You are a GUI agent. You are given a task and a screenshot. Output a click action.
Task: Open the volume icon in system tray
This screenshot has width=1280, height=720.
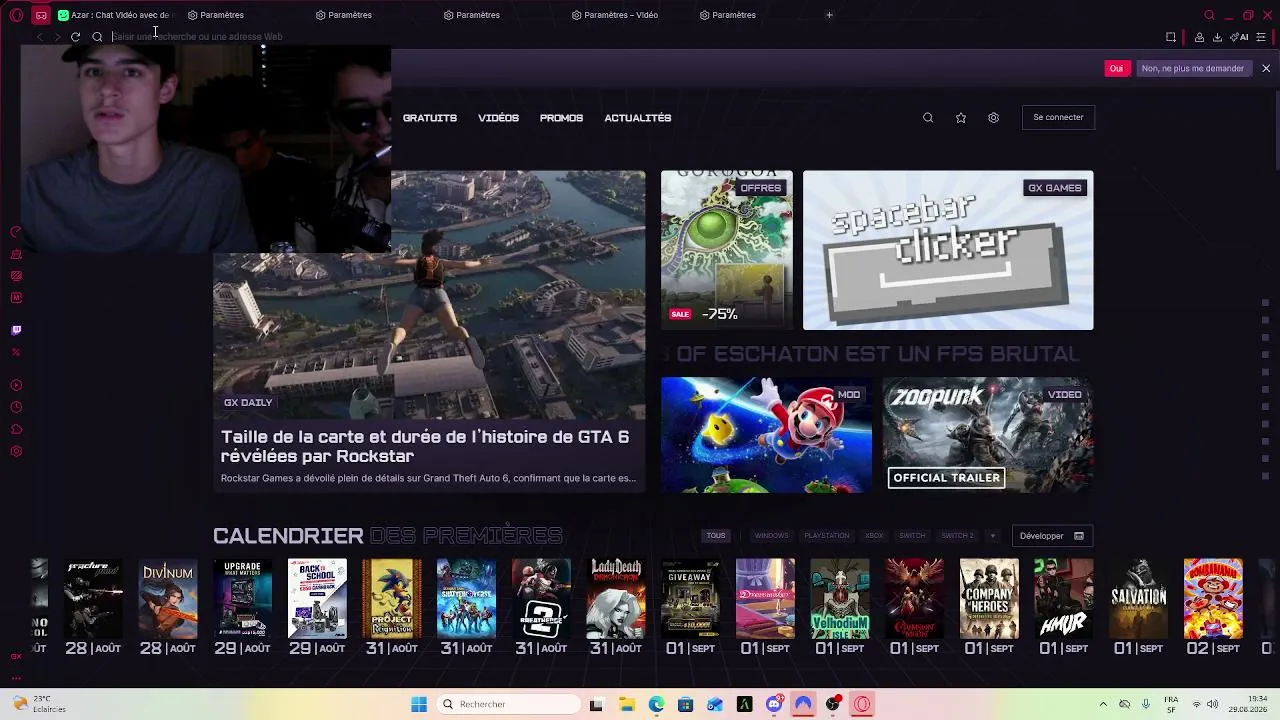coord(1212,704)
